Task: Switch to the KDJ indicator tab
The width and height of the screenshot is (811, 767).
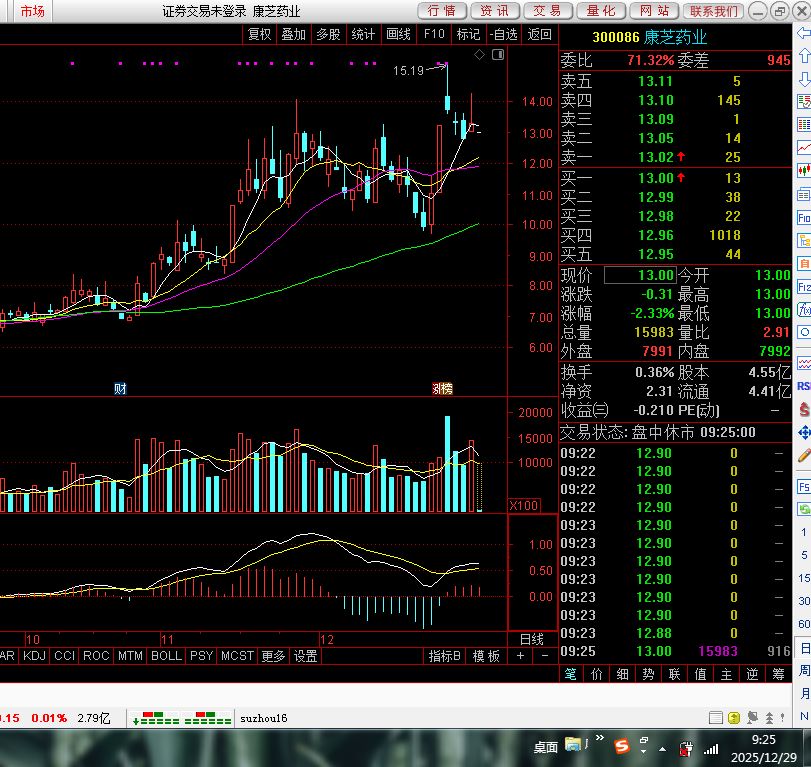Action: 35,656
